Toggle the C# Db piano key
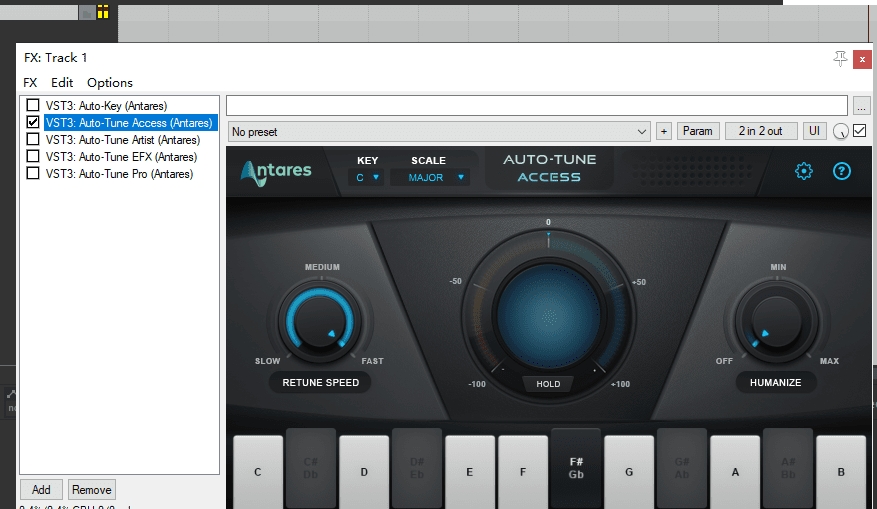The width and height of the screenshot is (877, 509). coord(310,468)
